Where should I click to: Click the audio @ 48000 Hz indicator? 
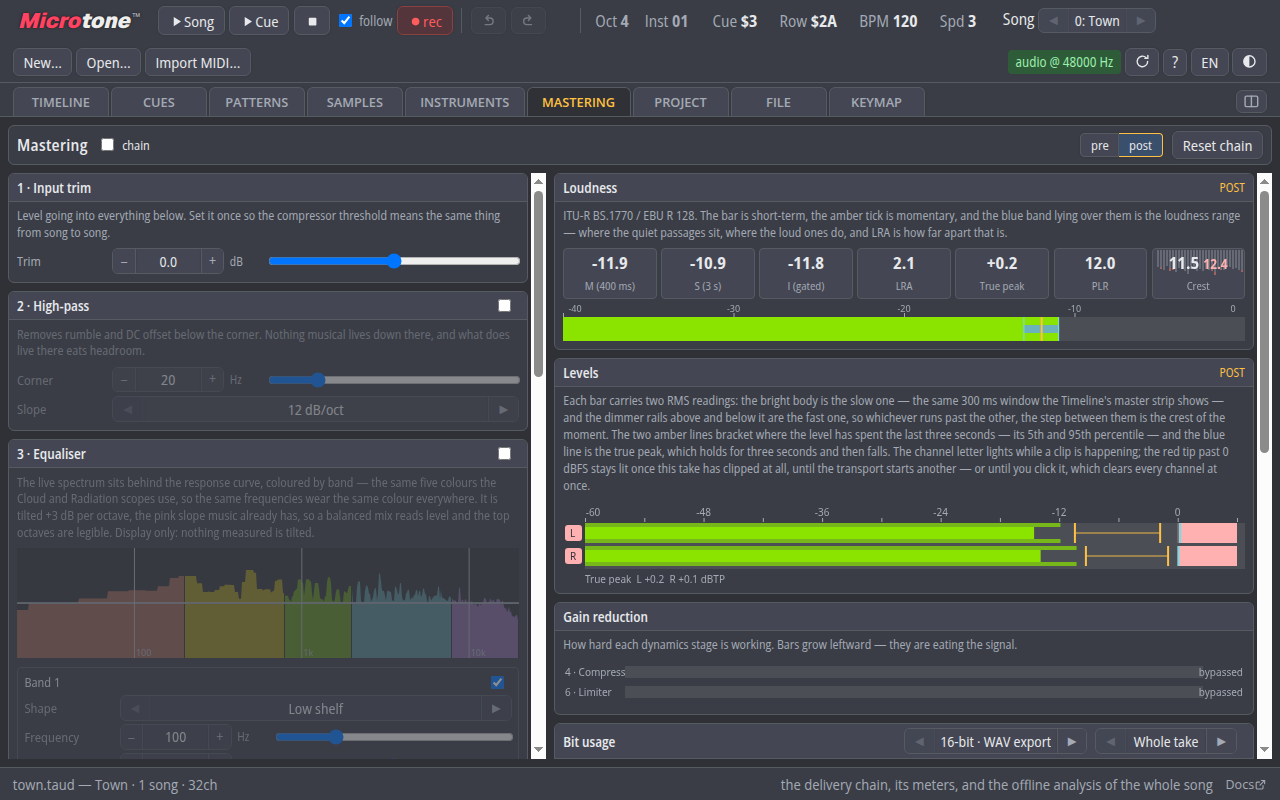(x=1064, y=62)
